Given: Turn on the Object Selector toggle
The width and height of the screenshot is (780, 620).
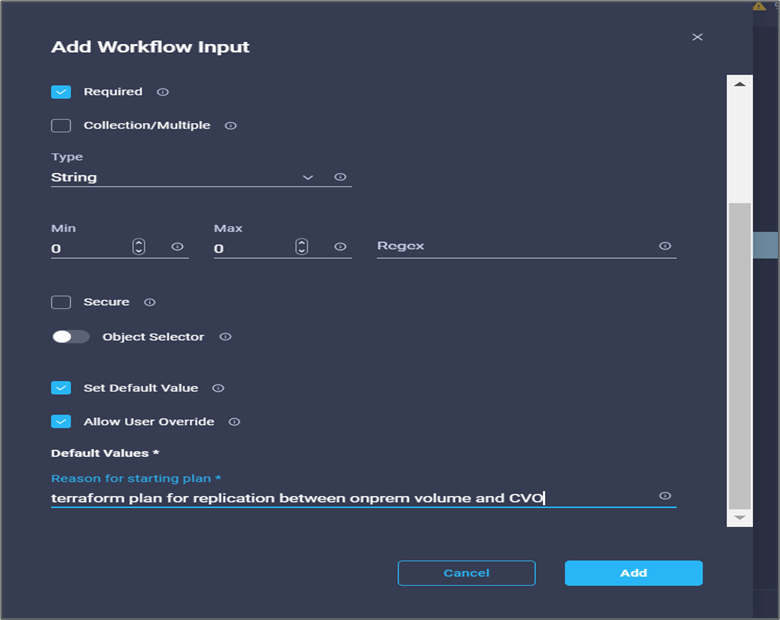Looking at the screenshot, I should (71, 337).
